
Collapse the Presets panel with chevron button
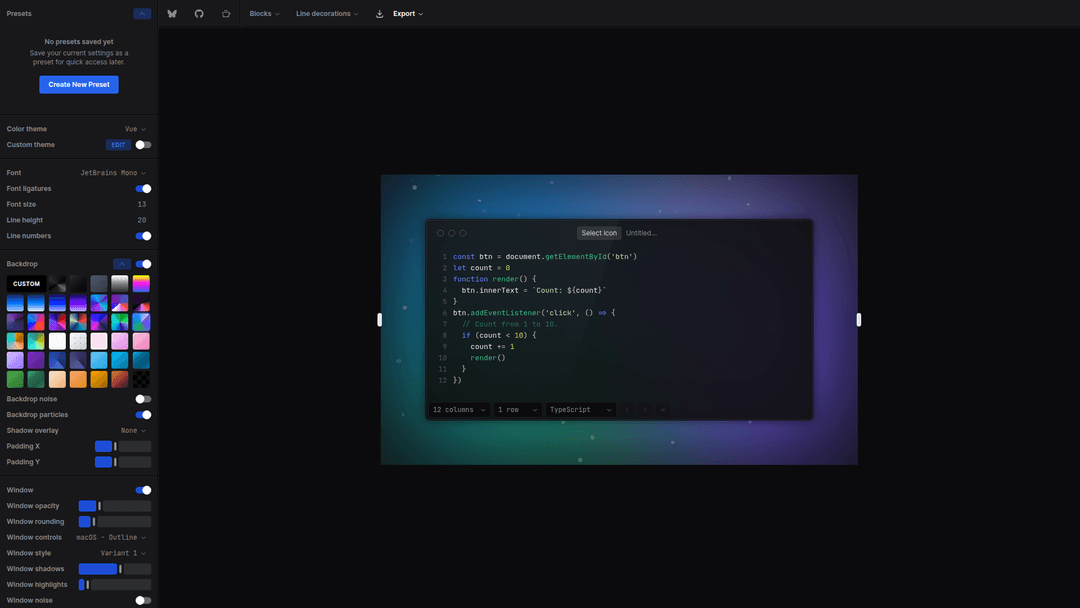(x=142, y=14)
